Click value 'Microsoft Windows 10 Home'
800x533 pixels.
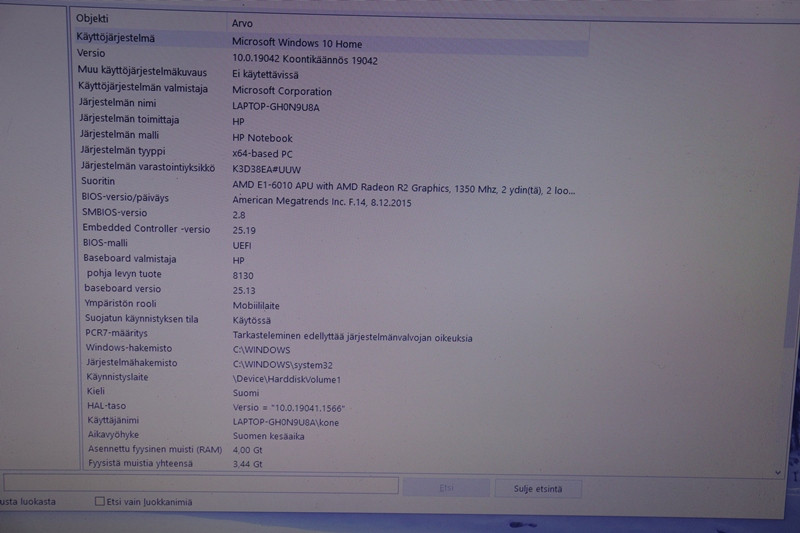pyautogui.click(x=297, y=43)
